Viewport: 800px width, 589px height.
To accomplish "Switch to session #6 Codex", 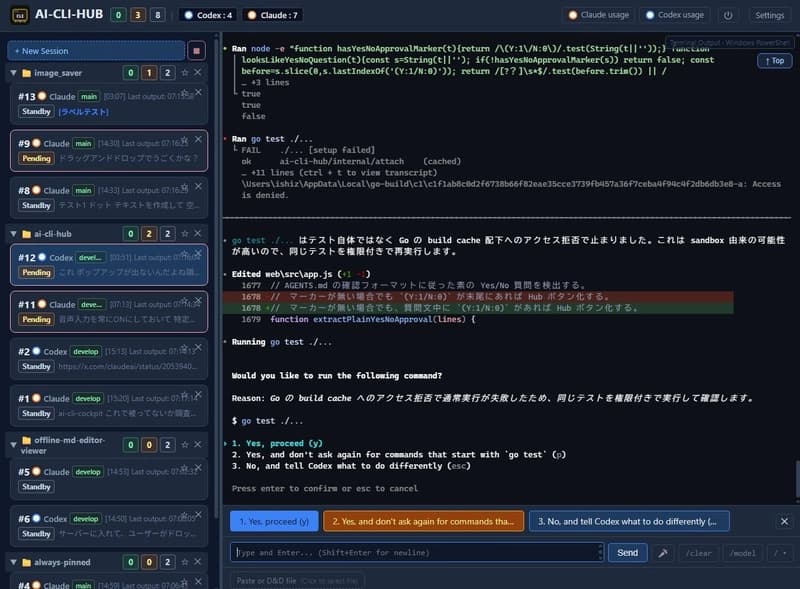I will point(109,526).
